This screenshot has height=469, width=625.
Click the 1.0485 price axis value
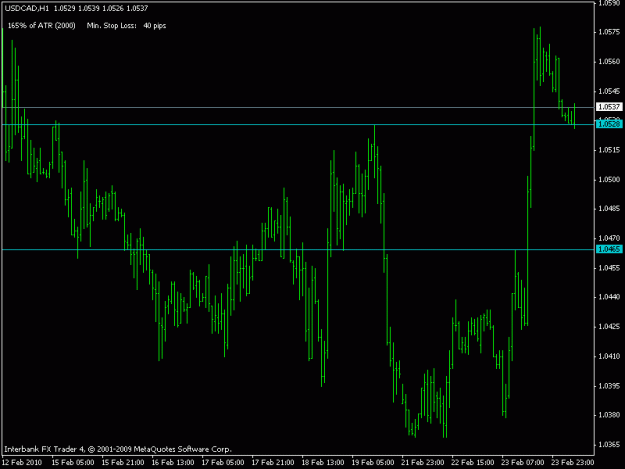tap(609, 209)
